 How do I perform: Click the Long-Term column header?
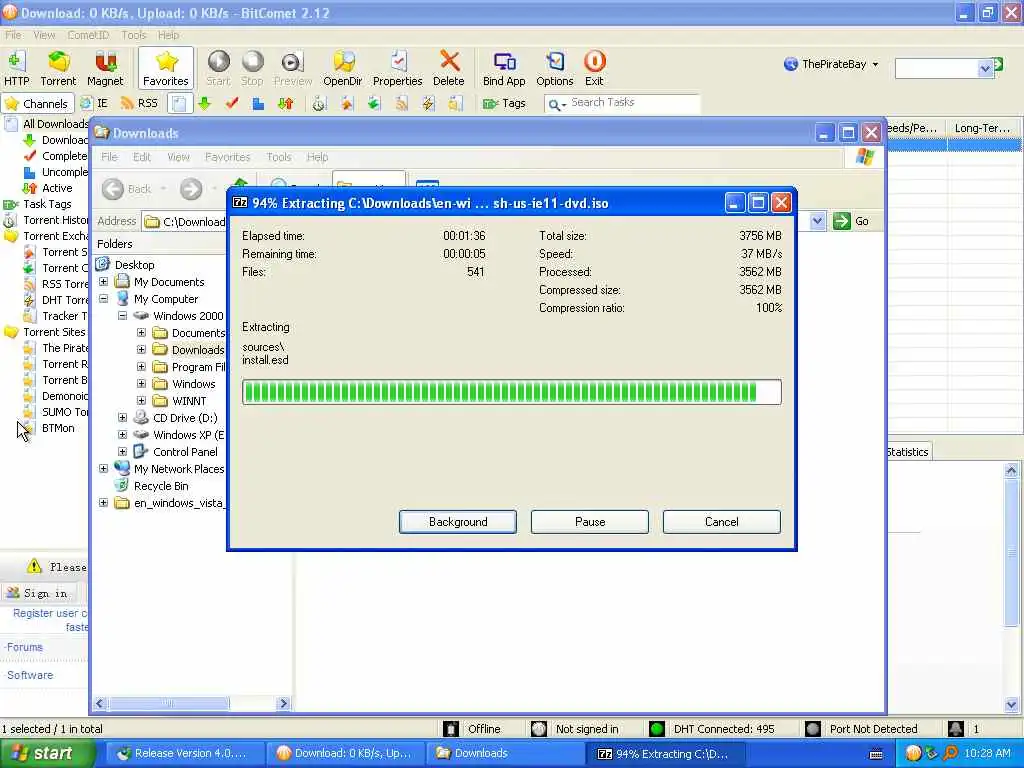pyautogui.click(x=982, y=128)
